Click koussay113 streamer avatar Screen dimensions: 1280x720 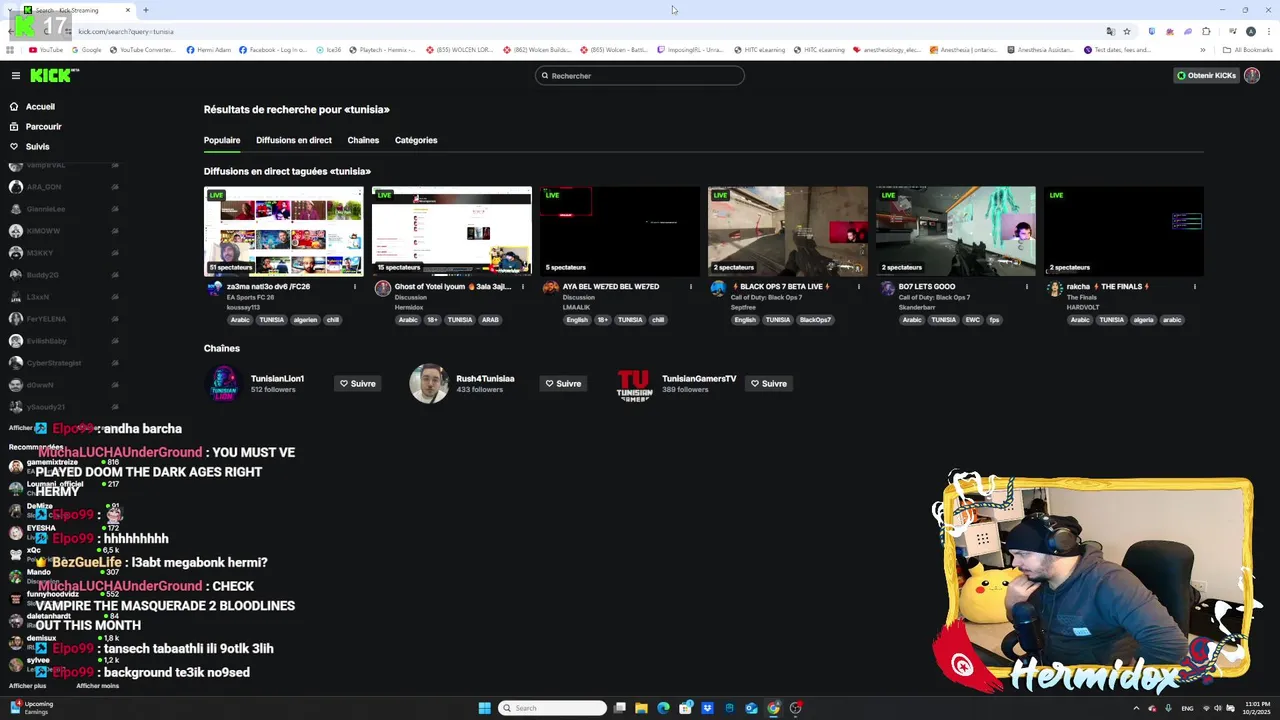pyautogui.click(x=214, y=288)
